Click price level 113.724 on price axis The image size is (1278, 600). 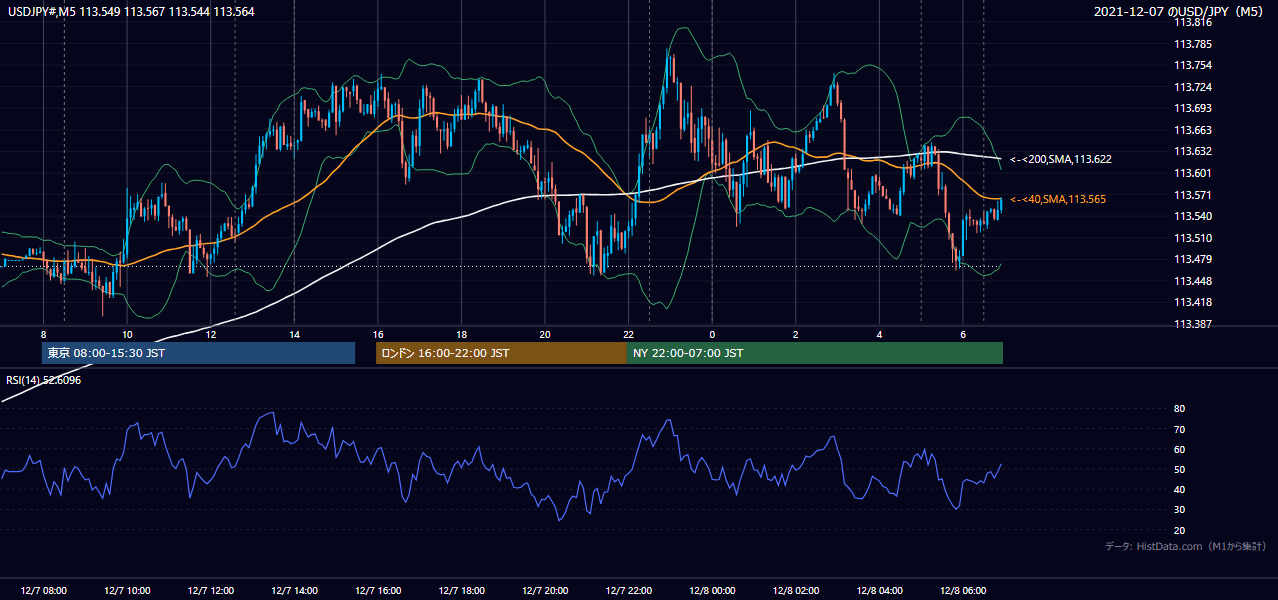[x=1194, y=87]
